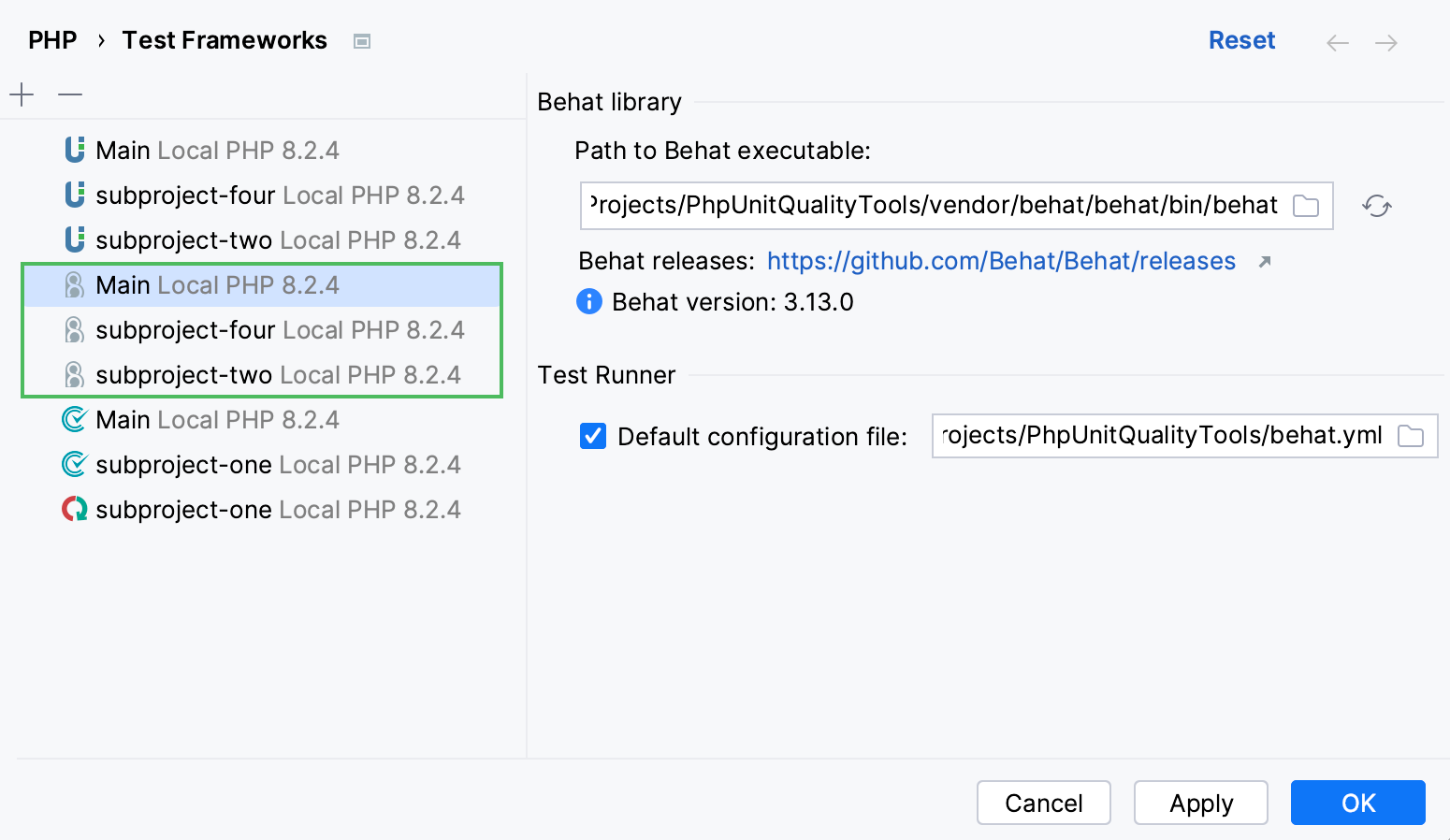Reset the Test Frameworks settings
The image size is (1450, 840).
pos(1241,39)
